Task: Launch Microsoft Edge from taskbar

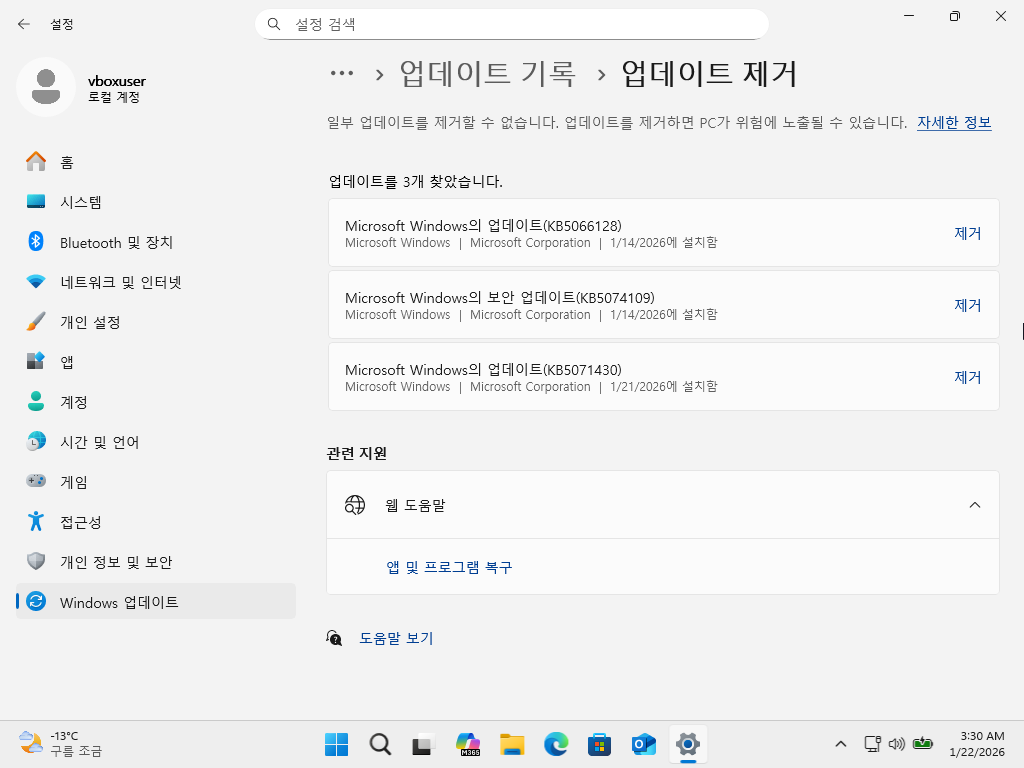Action: click(x=556, y=744)
